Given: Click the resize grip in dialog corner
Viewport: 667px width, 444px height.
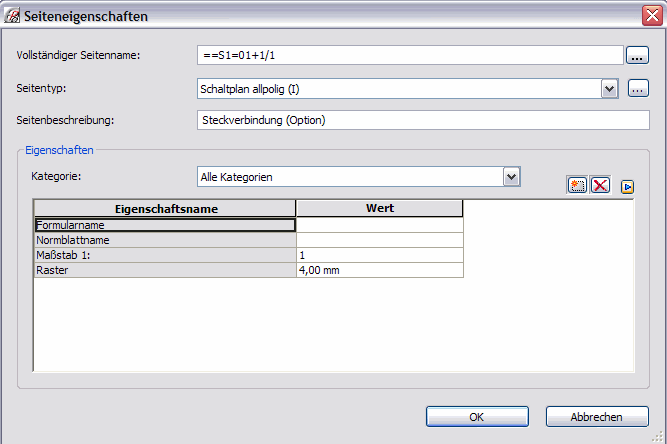Looking at the screenshot, I should [x=658, y=436].
